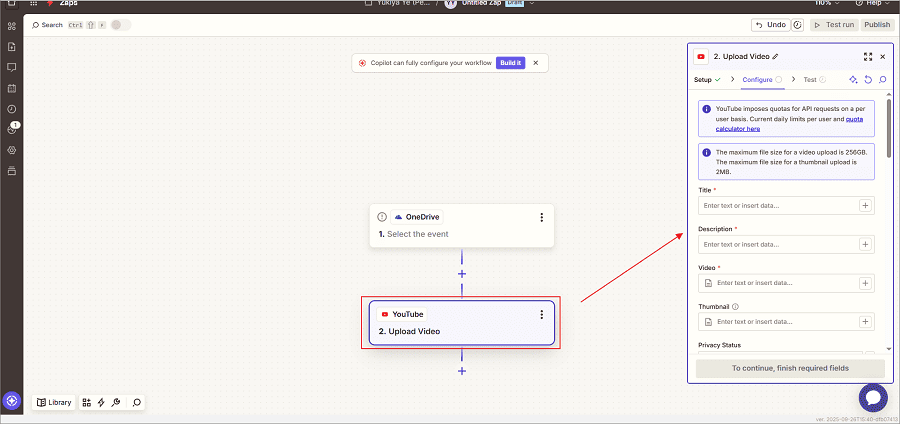Insert data with plus button in Video

(x=865, y=283)
